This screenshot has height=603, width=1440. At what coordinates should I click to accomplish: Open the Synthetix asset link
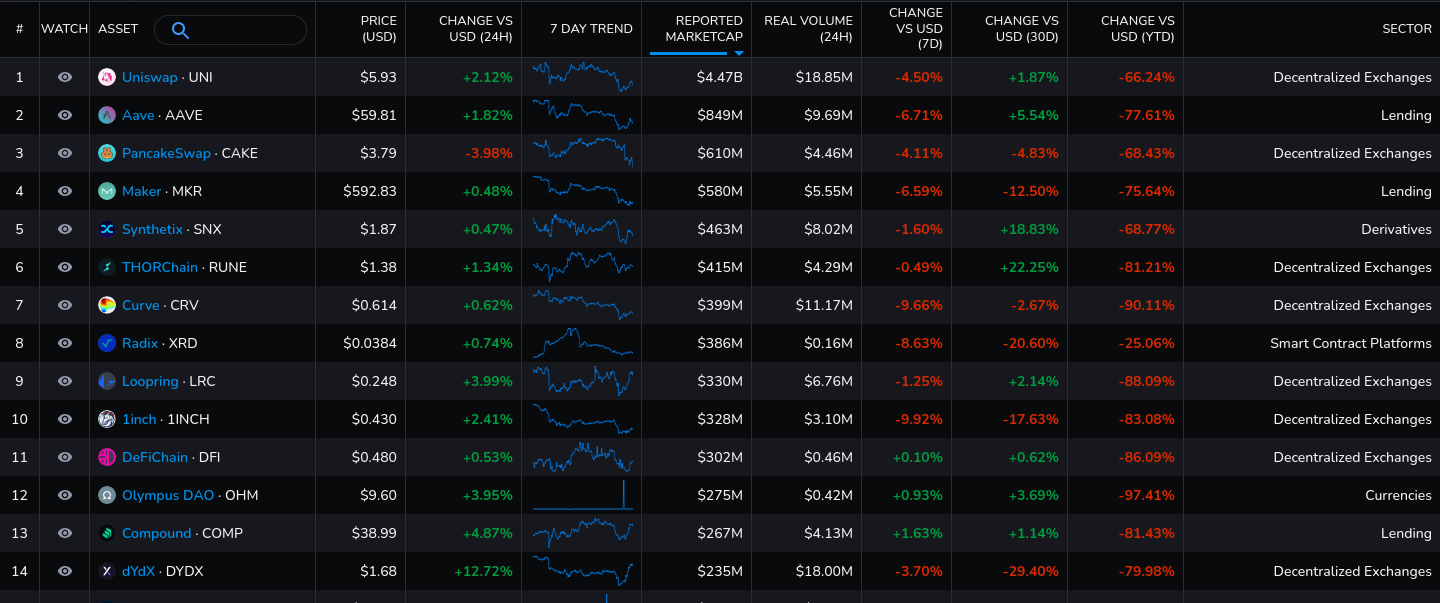pyautogui.click(x=152, y=229)
